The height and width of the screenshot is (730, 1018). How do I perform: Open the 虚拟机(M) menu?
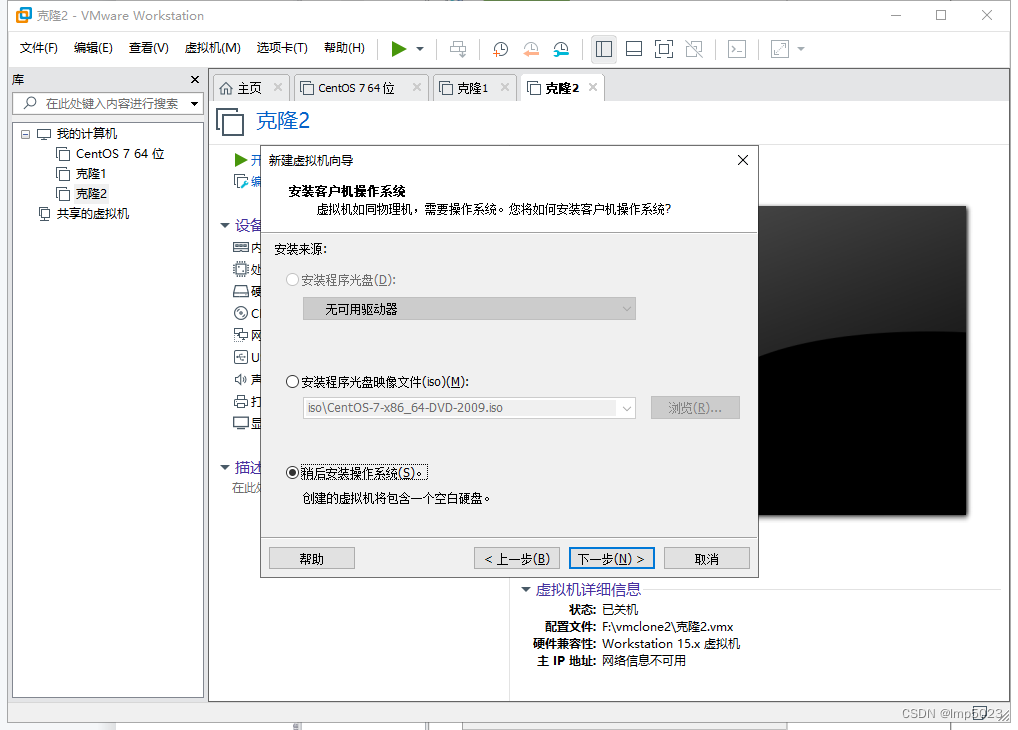(212, 48)
